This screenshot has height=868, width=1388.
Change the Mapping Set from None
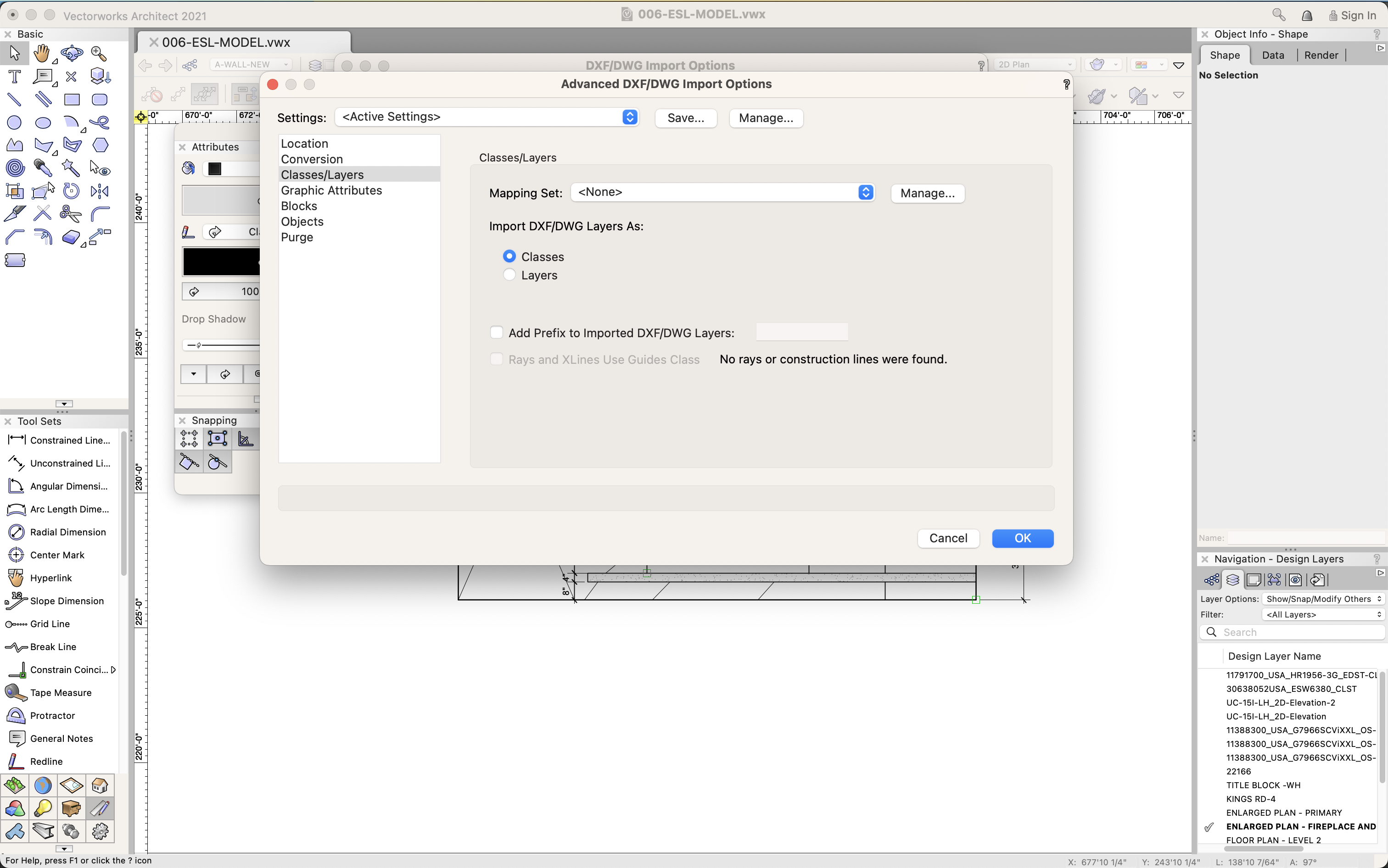[721, 192]
